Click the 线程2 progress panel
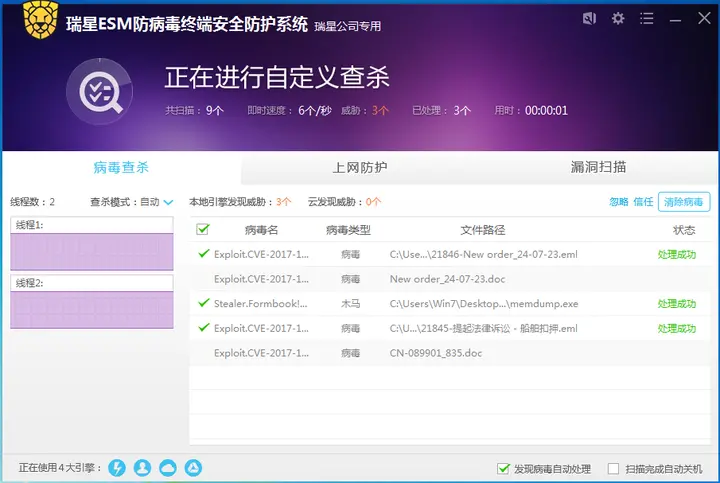Image resolution: width=720 pixels, height=483 pixels. click(92, 302)
